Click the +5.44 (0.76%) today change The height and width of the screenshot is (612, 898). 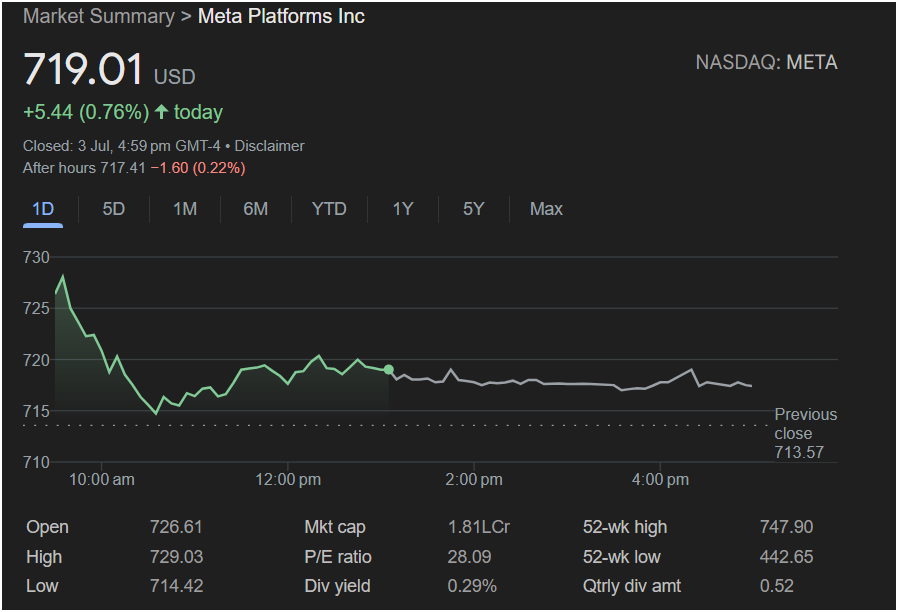(123, 112)
